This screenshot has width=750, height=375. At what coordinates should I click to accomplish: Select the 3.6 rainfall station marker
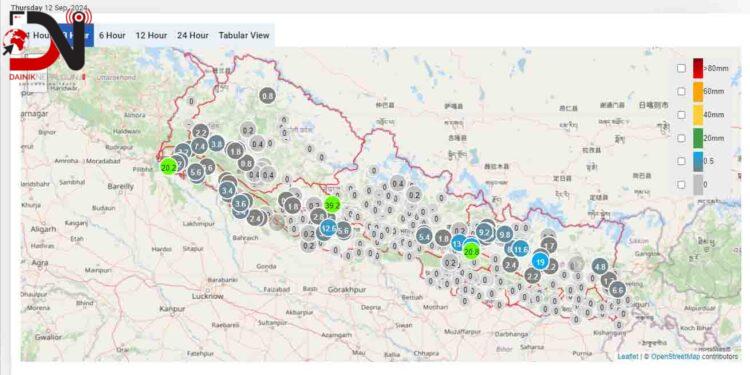[241, 204]
